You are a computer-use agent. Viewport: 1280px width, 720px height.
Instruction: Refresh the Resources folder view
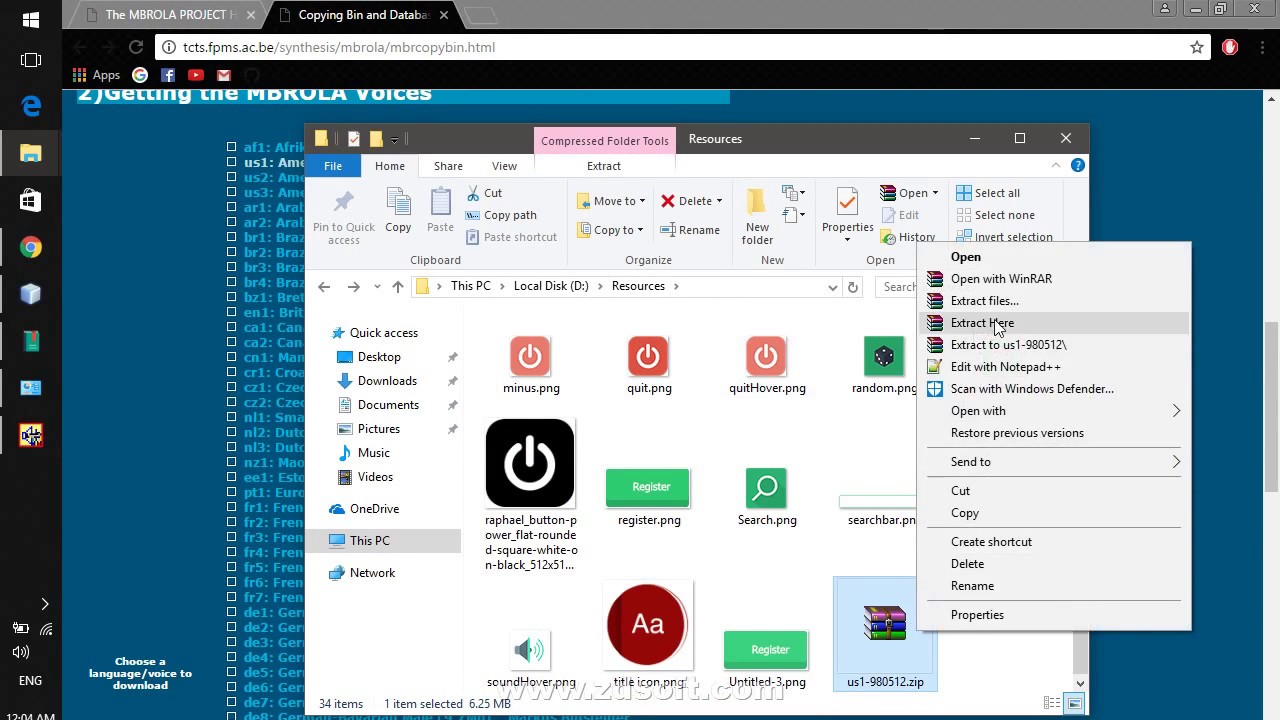(853, 287)
